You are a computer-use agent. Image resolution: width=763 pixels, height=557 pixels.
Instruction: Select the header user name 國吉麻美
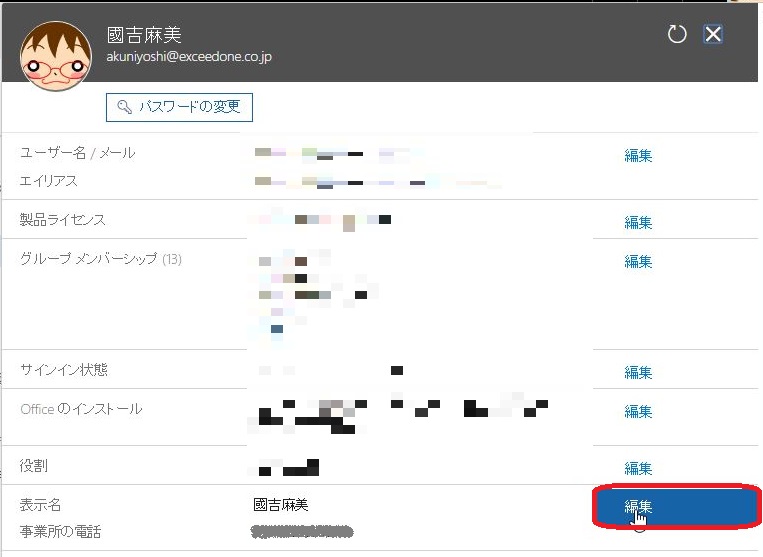click(x=143, y=35)
